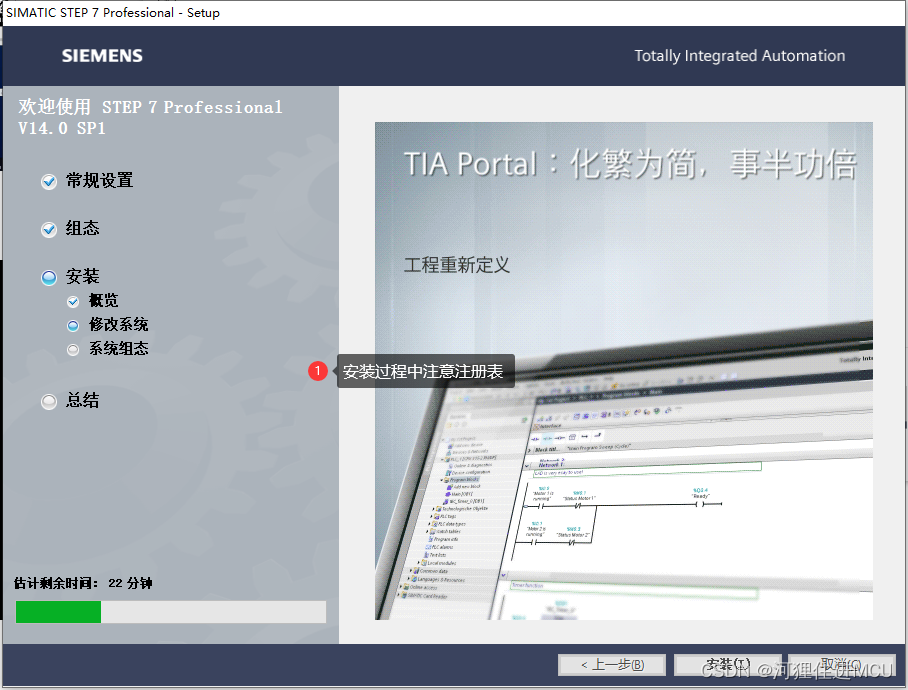Select the 安装 step label
Screen dimensions: 908x690
click(x=82, y=276)
